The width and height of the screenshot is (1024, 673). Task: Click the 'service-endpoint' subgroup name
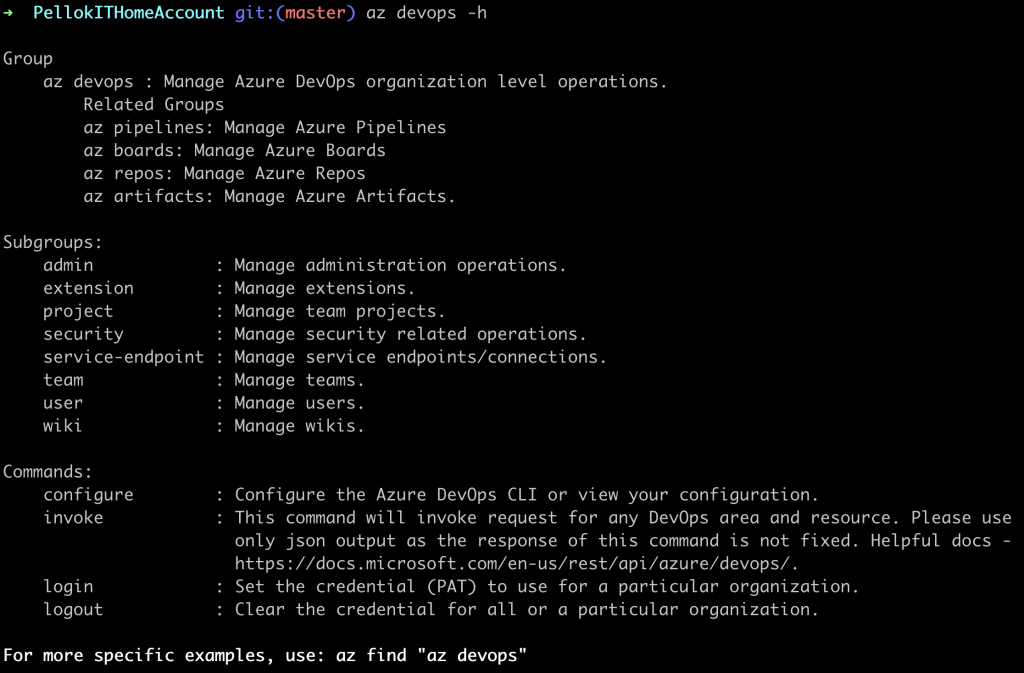123,357
